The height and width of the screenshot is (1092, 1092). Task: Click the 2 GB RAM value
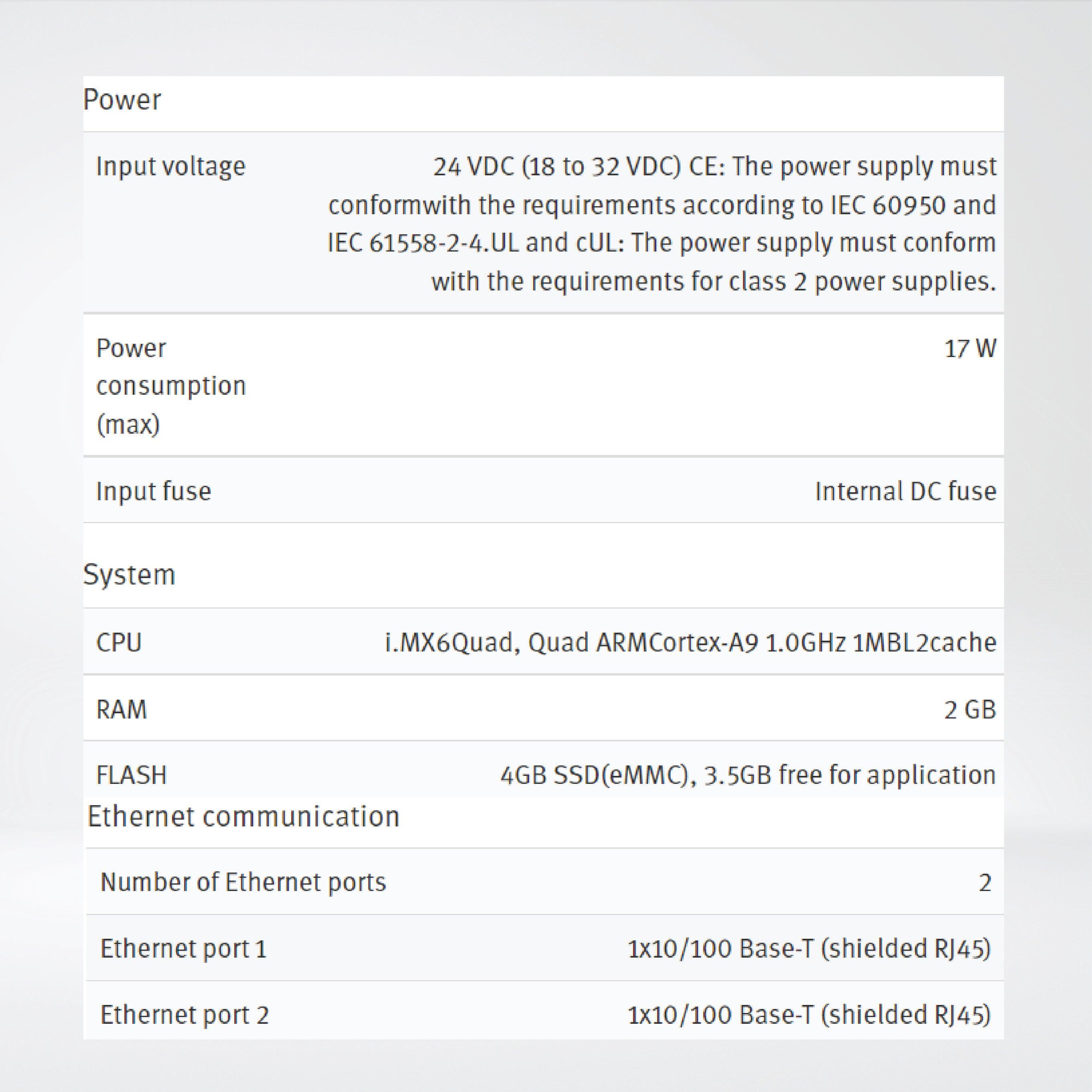969,709
